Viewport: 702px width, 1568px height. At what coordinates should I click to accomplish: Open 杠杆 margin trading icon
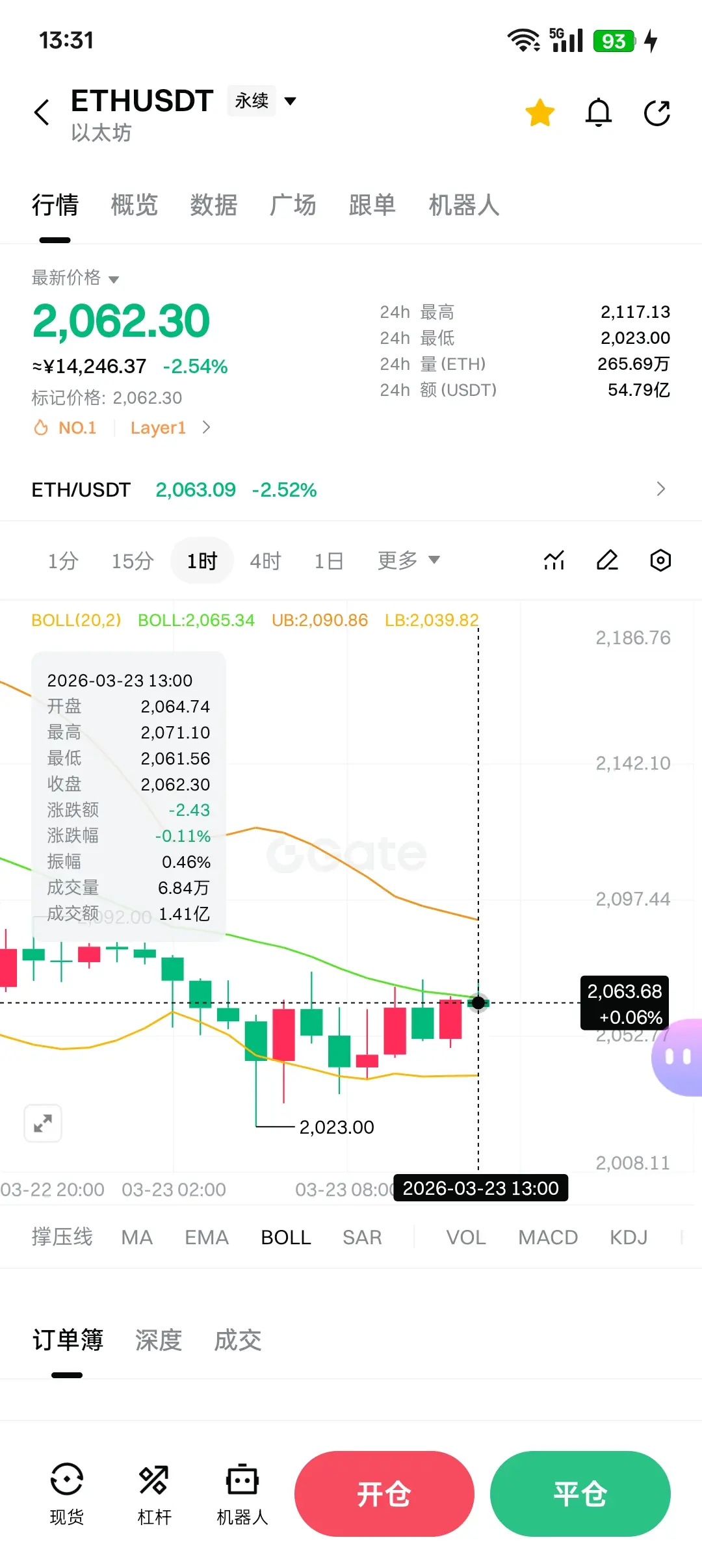(154, 1494)
